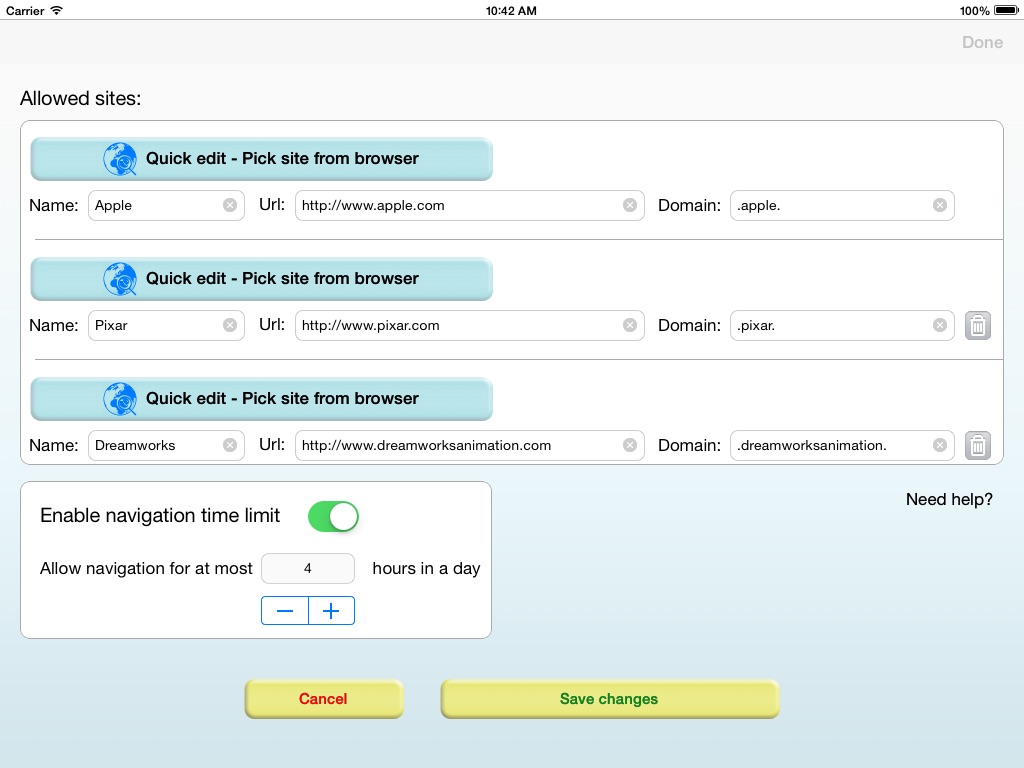Tap the 10:42 AM clock
This screenshot has height=768, width=1024.
511,10
